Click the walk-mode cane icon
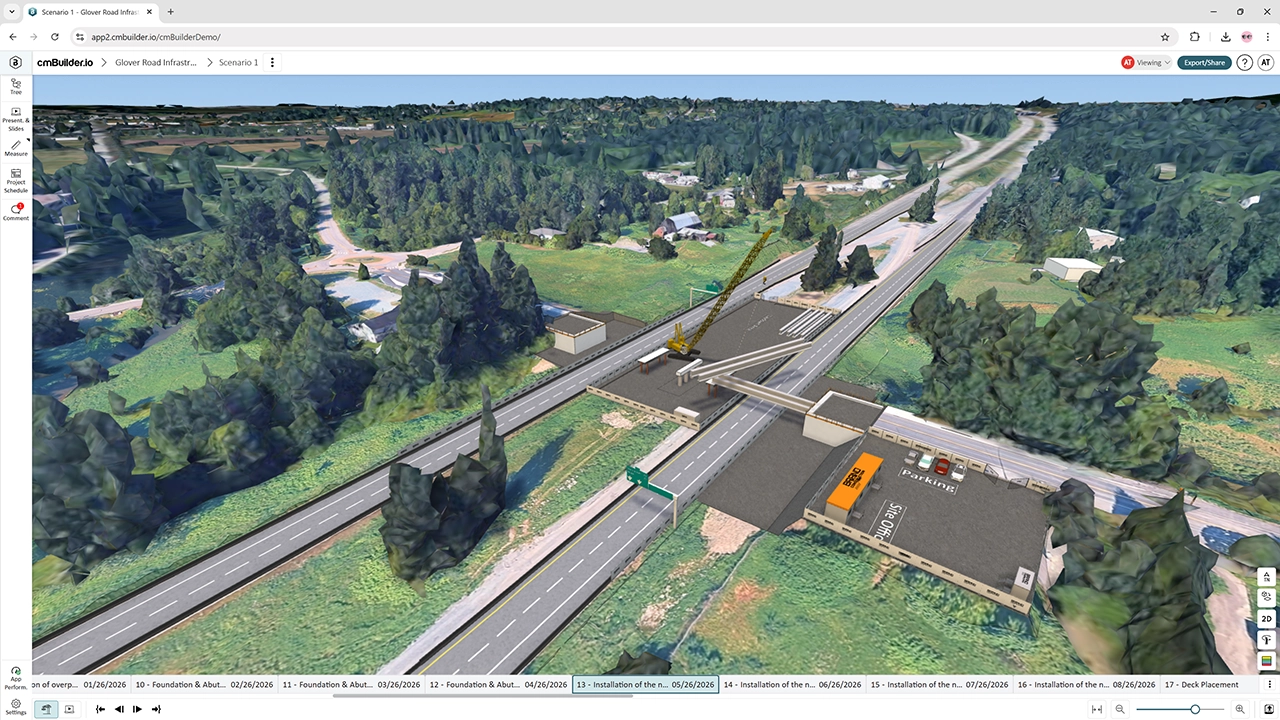The width and height of the screenshot is (1280, 720). (x=1267, y=640)
